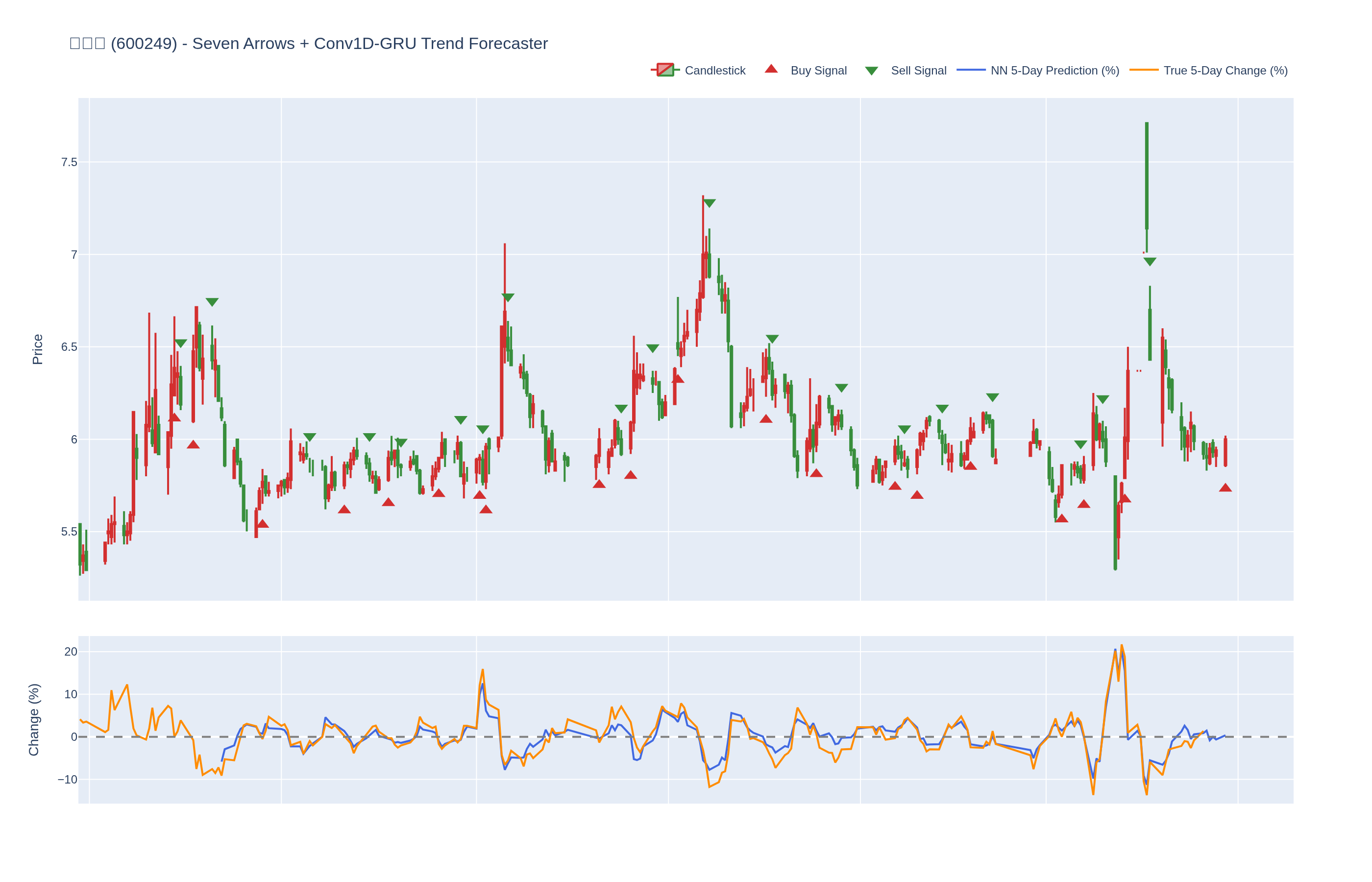The height and width of the screenshot is (882, 1372).
Task: Click the candlestick symbol icon in legend
Action: pos(665,70)
